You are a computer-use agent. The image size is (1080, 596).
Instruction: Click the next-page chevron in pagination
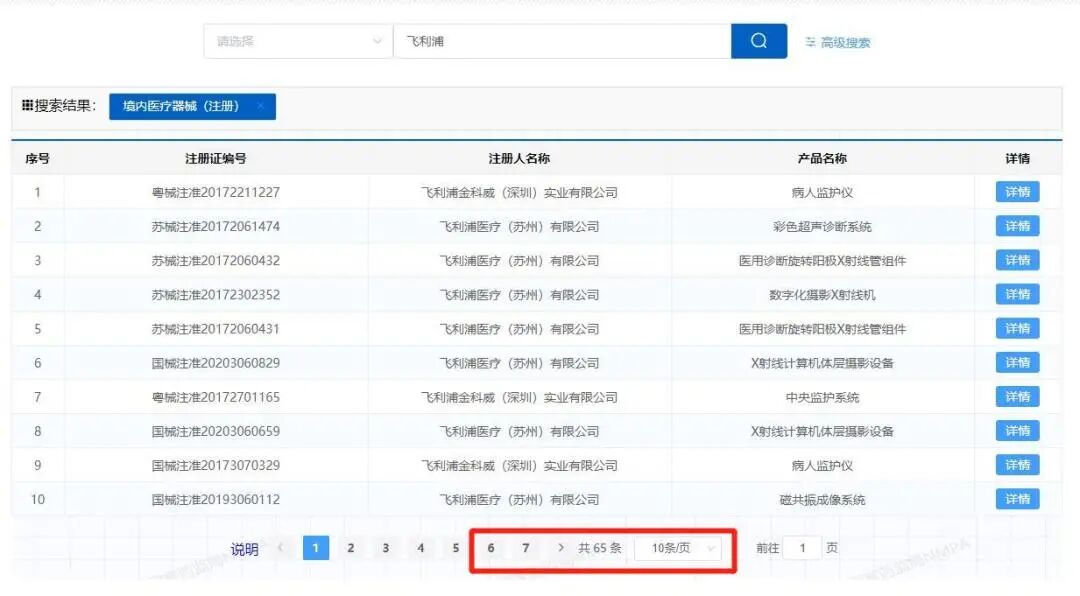558,548
